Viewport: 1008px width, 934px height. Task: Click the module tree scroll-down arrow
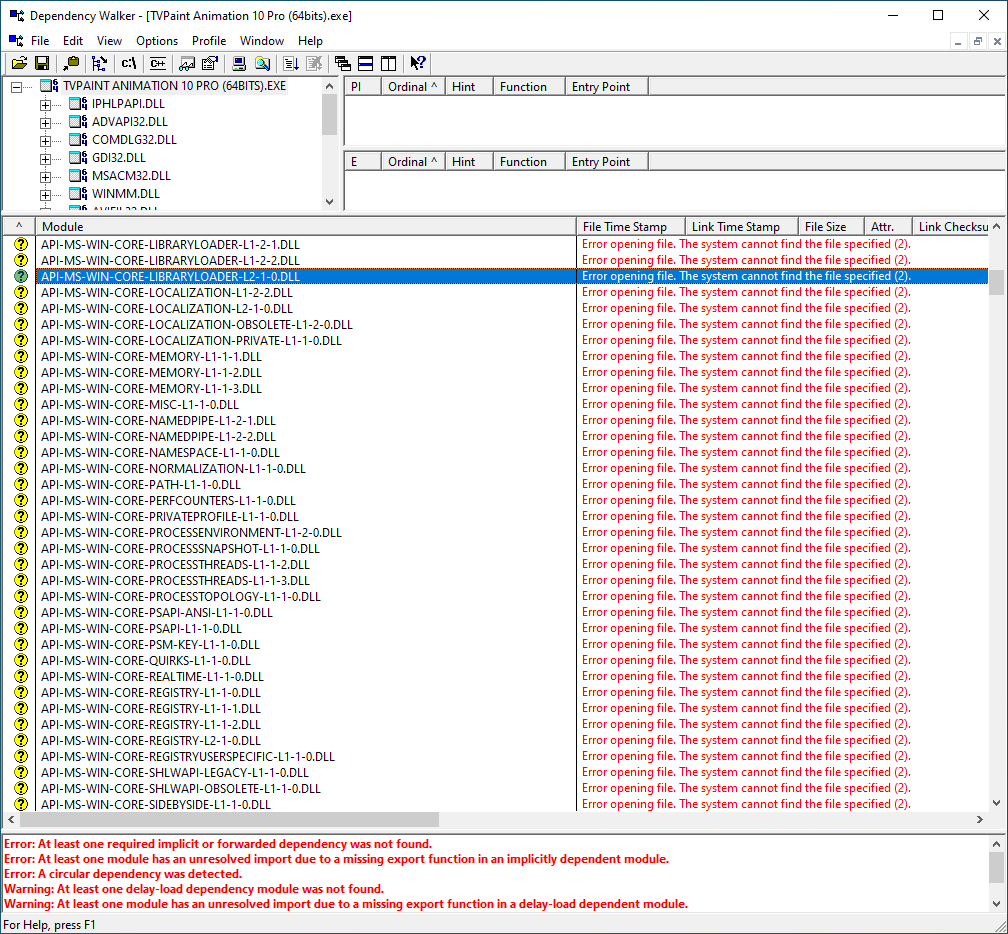[x=330, y=202]
